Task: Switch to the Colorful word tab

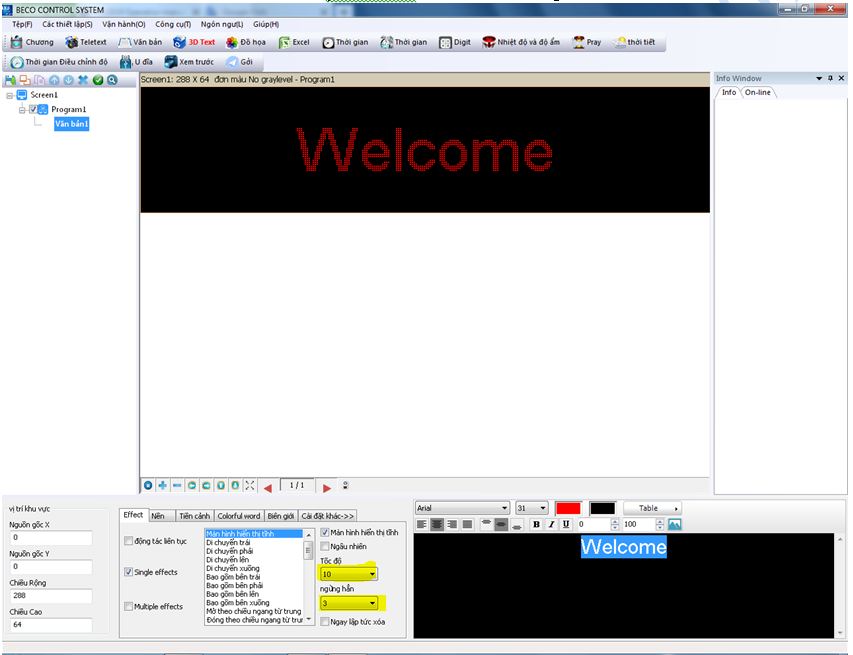Action: coord(238,516)
